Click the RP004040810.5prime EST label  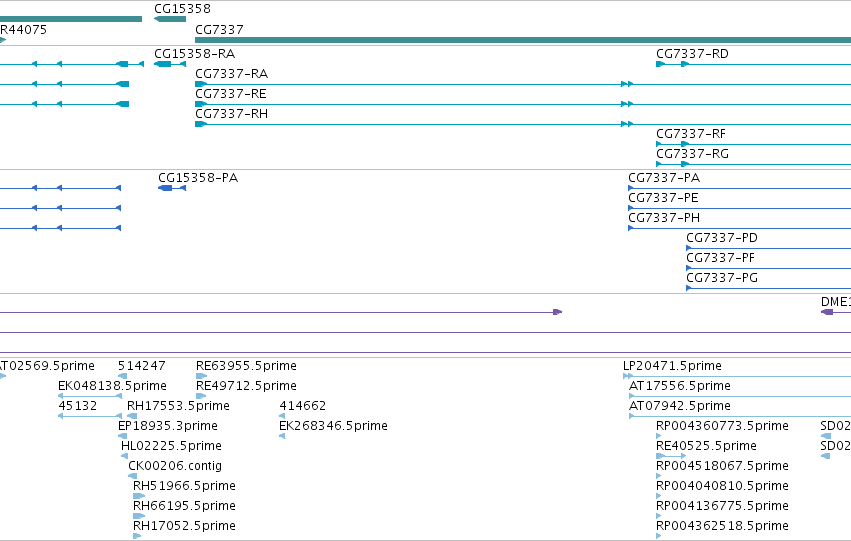coord(722,487)
